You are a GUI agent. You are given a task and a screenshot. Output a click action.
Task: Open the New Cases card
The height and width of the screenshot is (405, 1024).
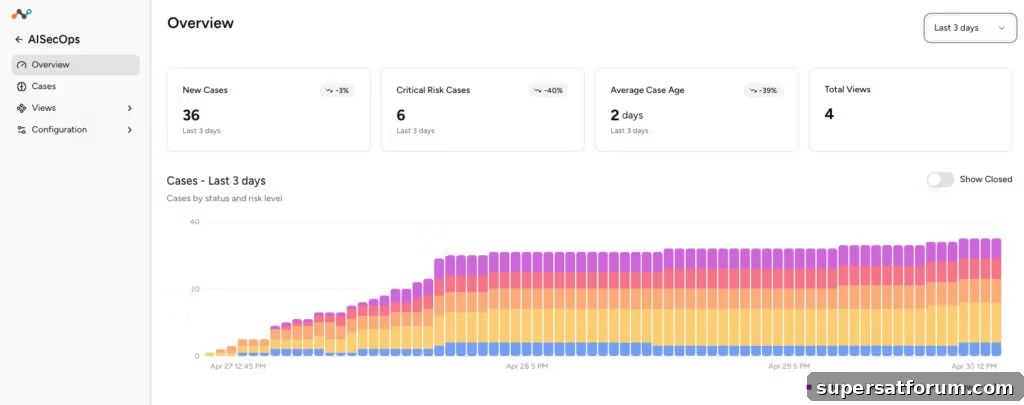[x=268, y=110]
